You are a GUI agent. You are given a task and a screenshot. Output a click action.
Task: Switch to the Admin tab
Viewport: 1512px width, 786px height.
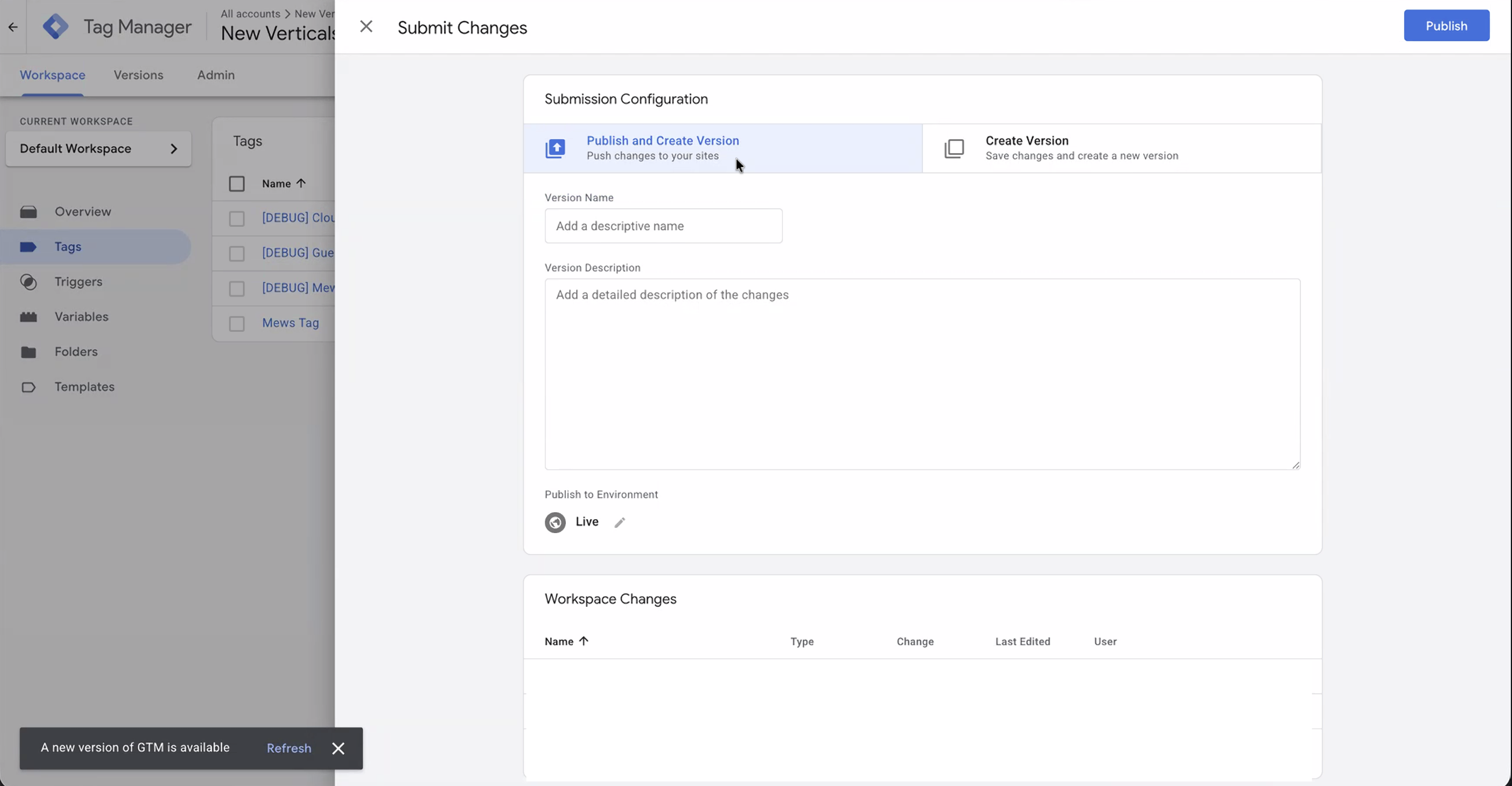pyautogui.click(x=216, y=75)
